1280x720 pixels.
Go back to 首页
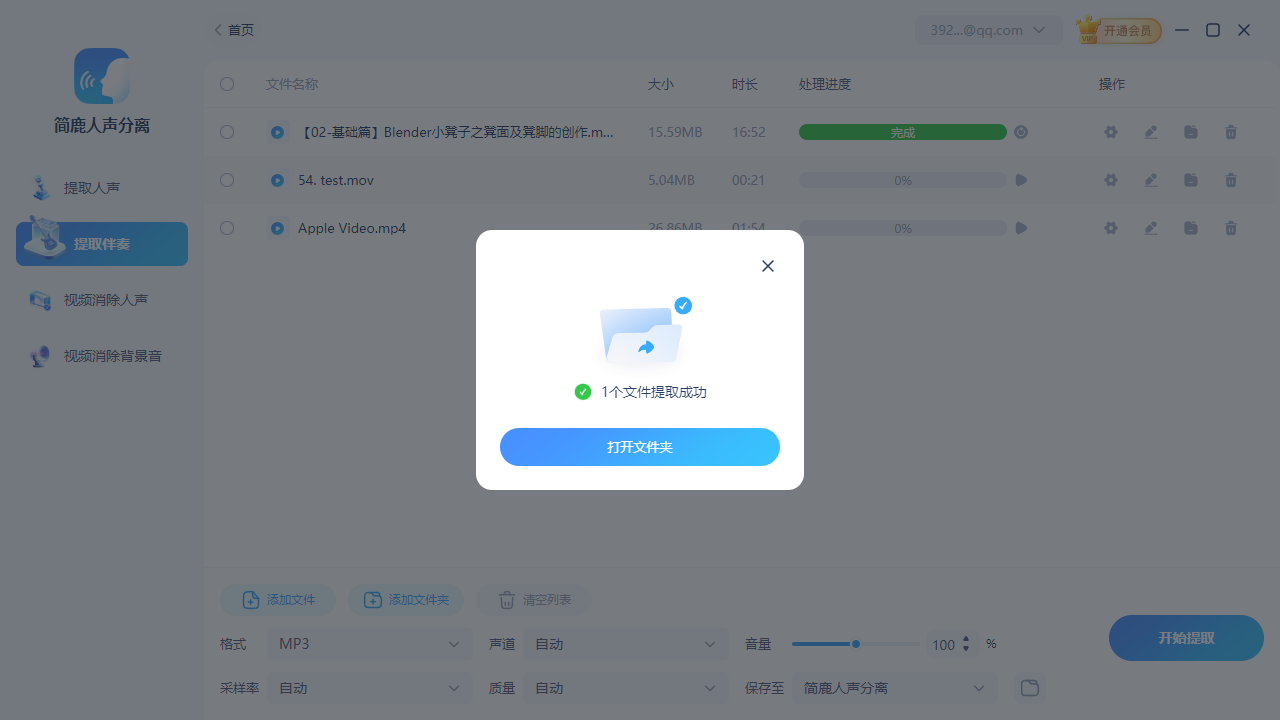click(x=233, y=30)
